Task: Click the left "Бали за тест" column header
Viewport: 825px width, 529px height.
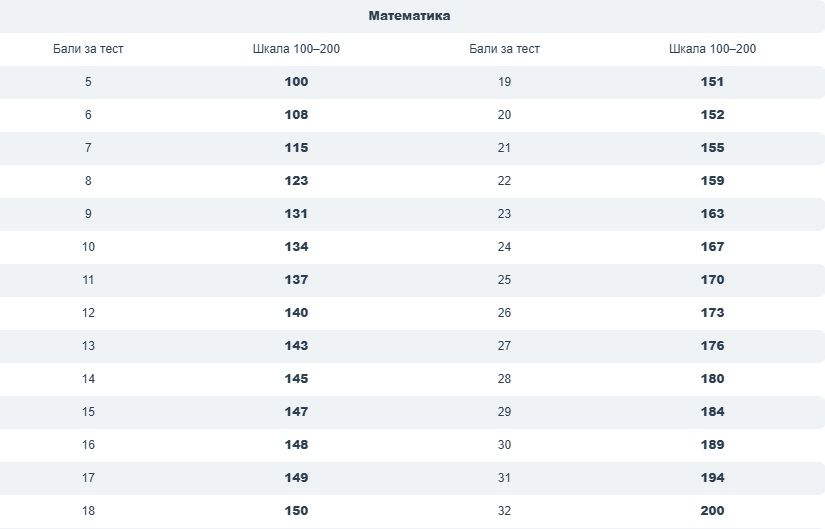Action: 88,49
